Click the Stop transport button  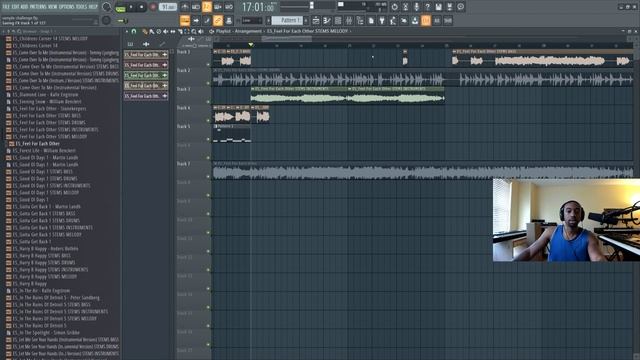pos(141,7)
